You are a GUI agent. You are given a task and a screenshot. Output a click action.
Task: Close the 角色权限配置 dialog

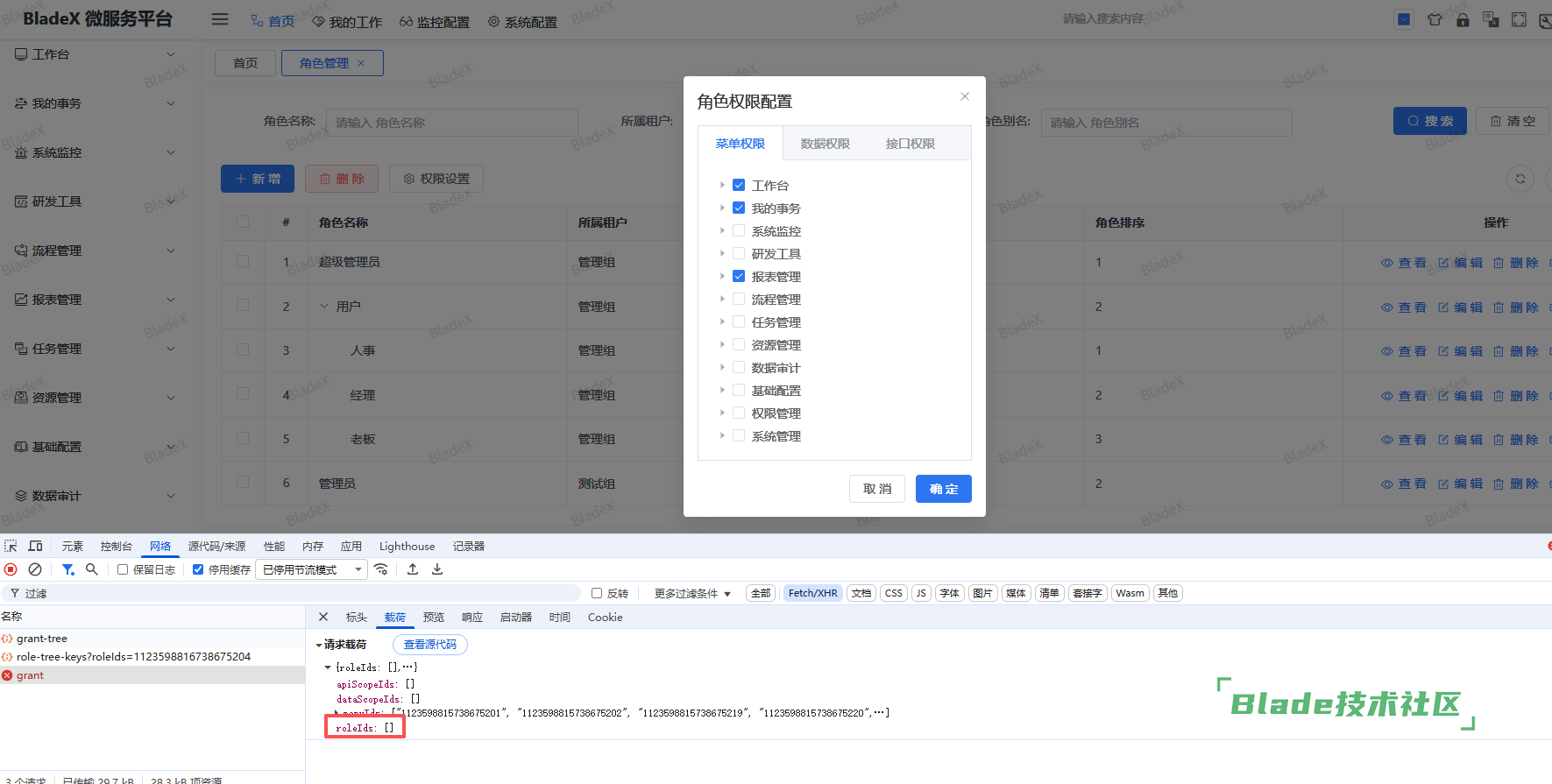coord(965,96)
